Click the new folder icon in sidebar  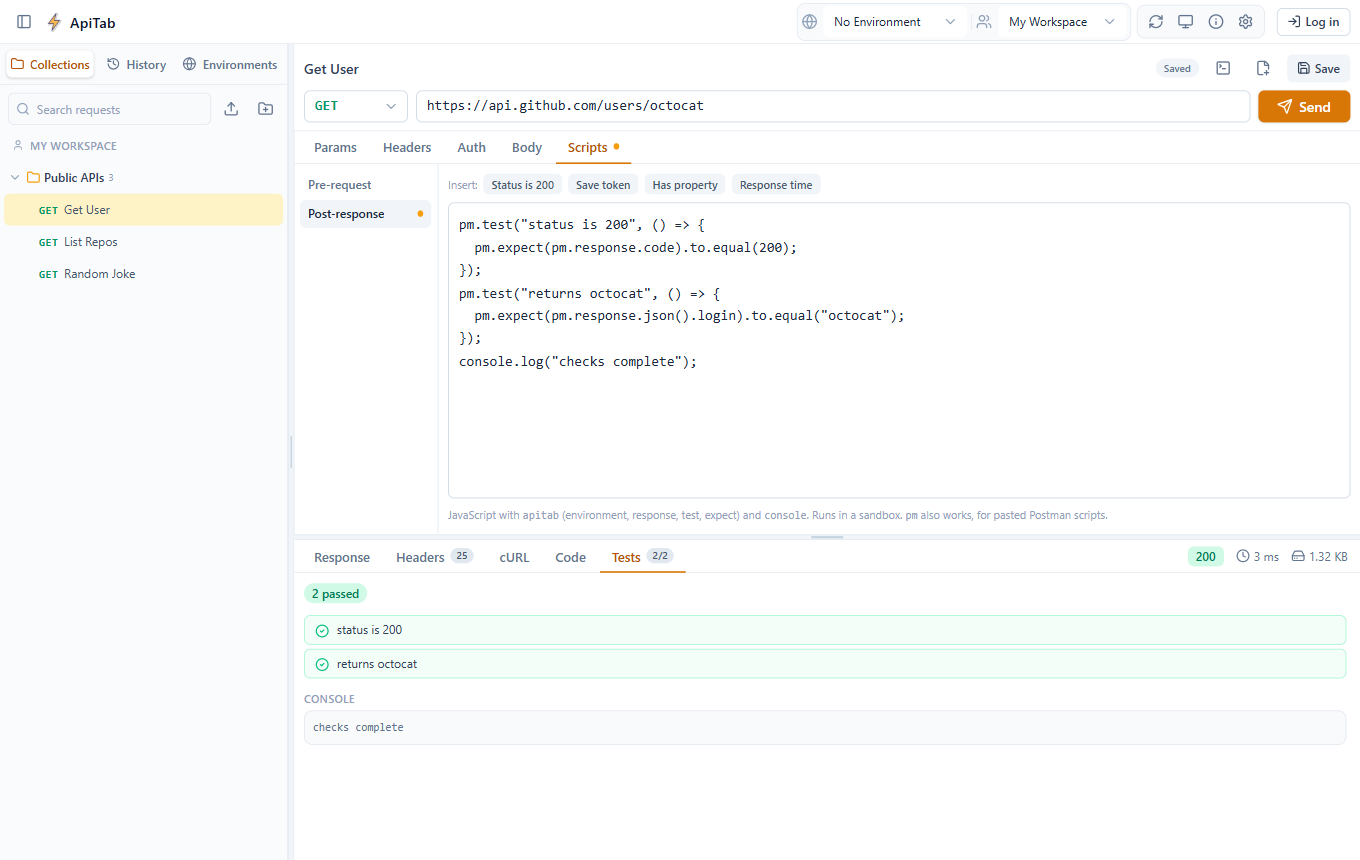pos(265,109)
